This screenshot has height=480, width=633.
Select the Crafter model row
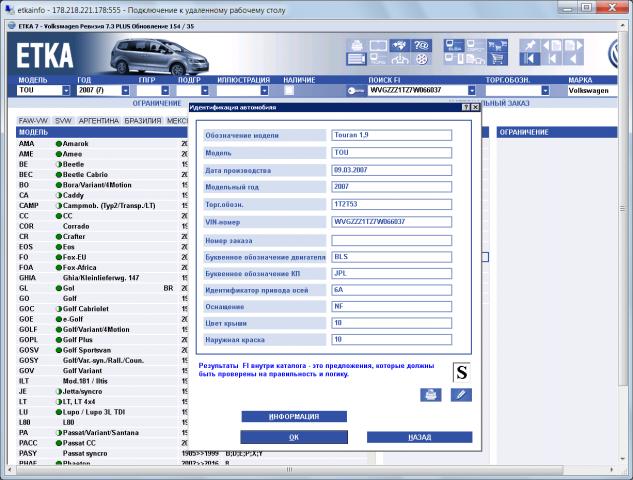(102, 237)
